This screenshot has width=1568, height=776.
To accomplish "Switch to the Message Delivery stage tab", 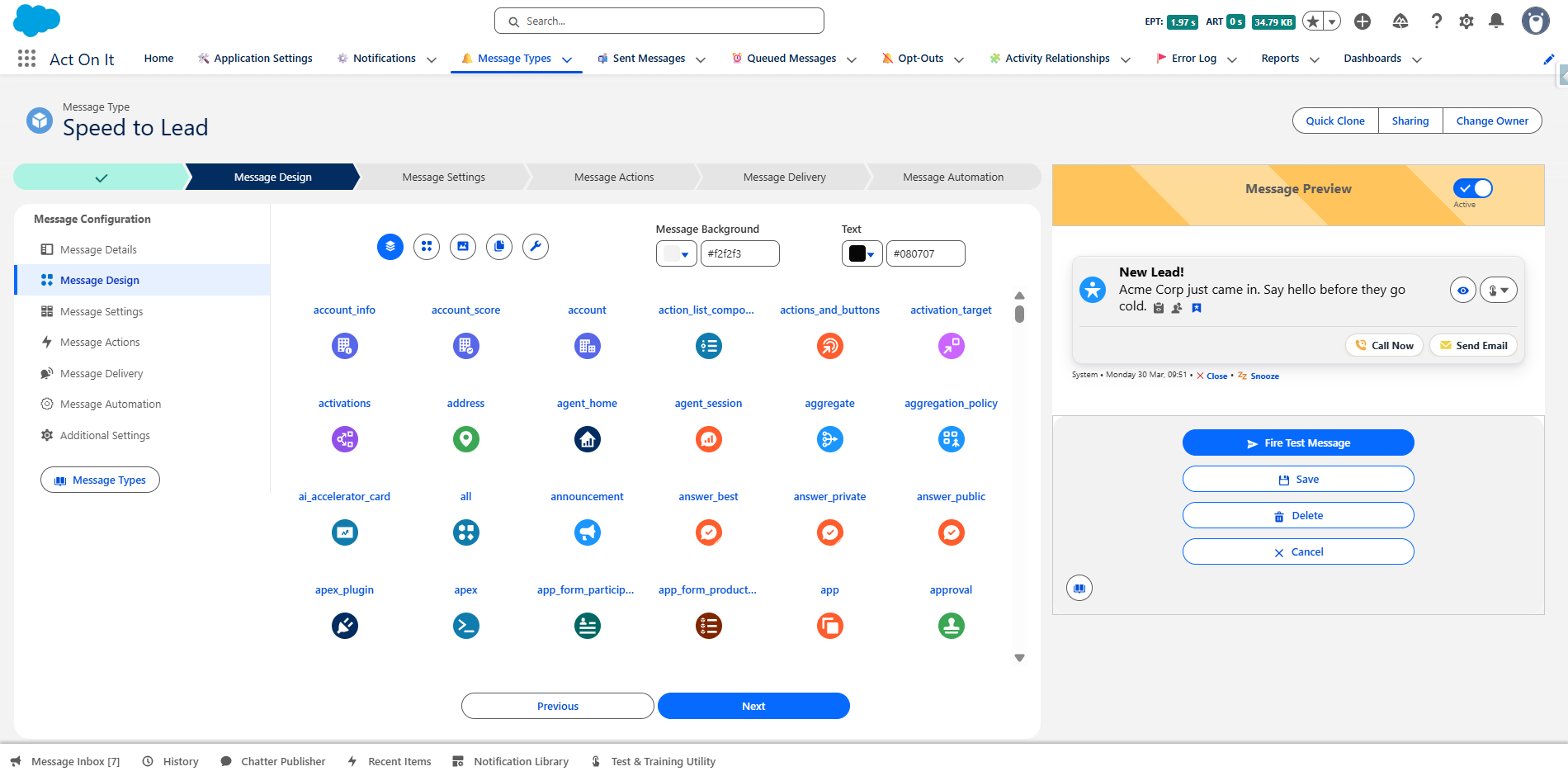I will coord(784,177).
